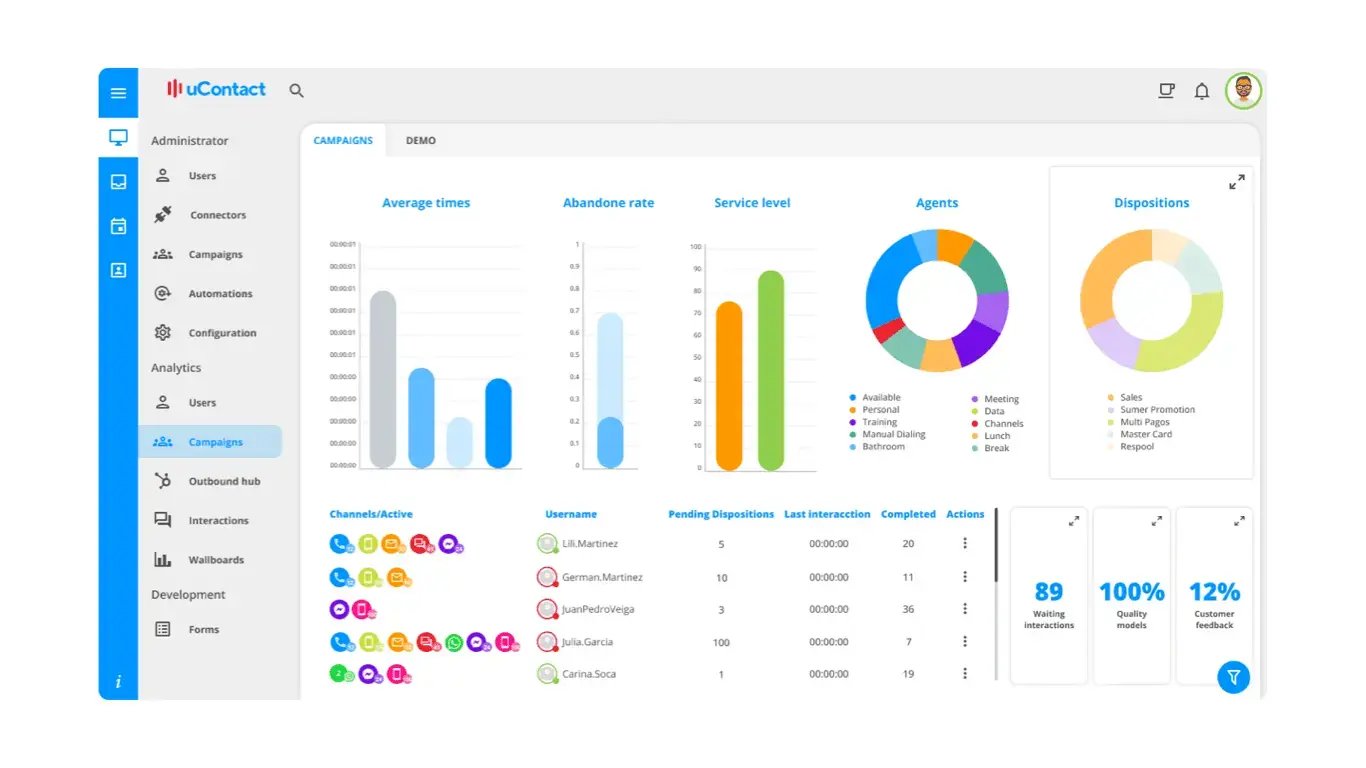Click German.Martinez's SMS mobile channel icon
This screenshot has height=768, width=1366.
(368, 577)
